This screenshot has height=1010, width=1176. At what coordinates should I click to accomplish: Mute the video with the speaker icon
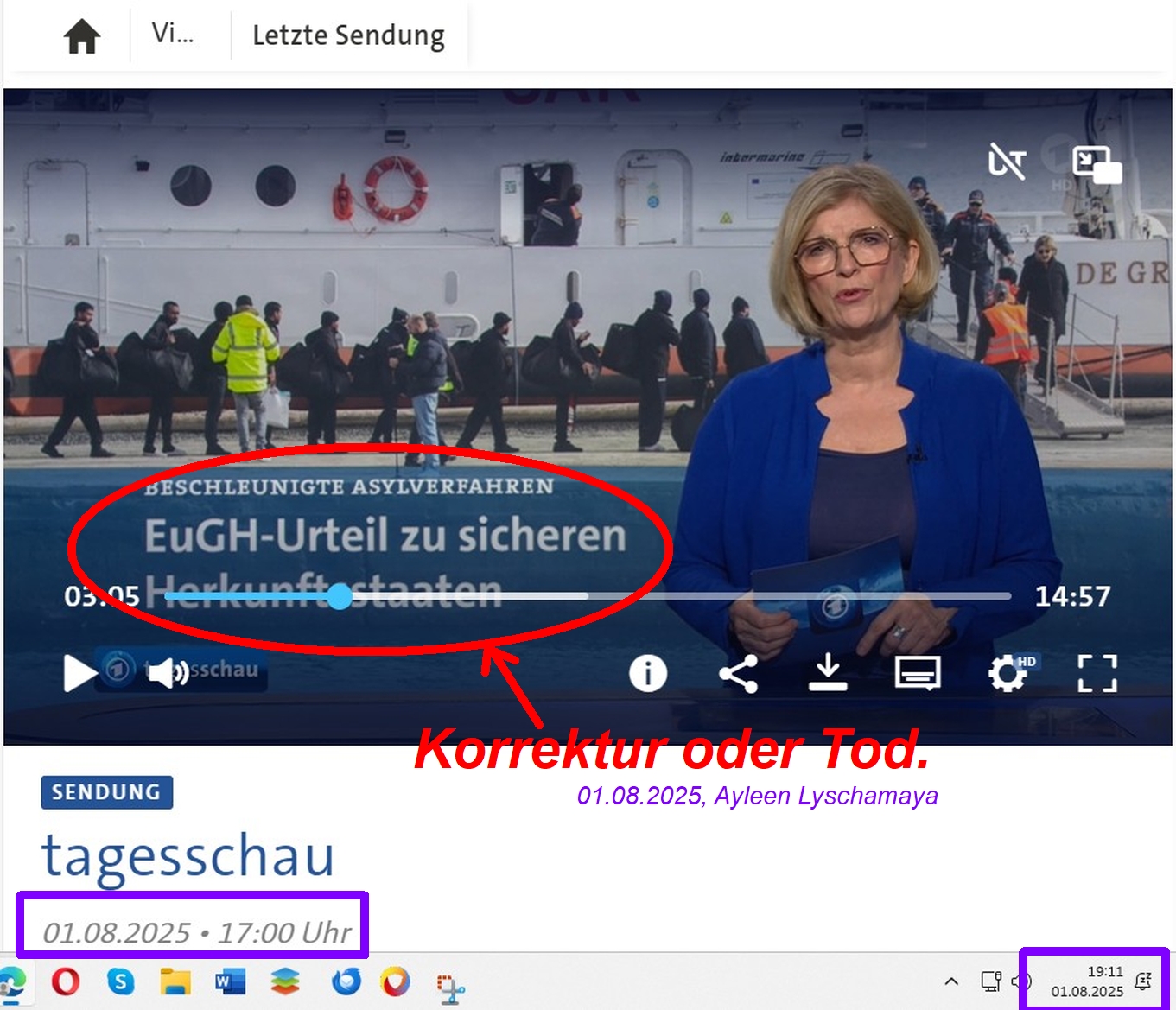[168, 672]
